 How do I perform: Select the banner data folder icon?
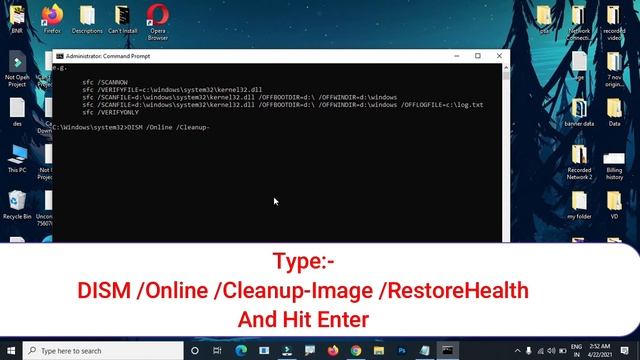[x=579, y=112]
